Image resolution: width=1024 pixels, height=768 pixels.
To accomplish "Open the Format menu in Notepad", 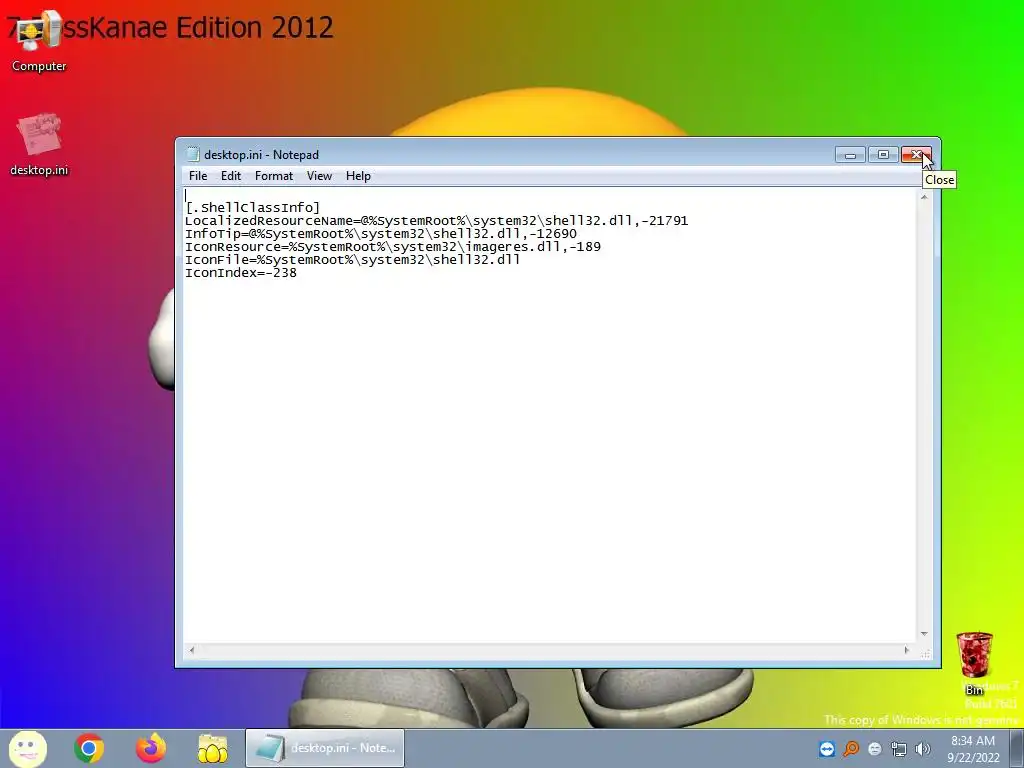I will pos(274,176).
